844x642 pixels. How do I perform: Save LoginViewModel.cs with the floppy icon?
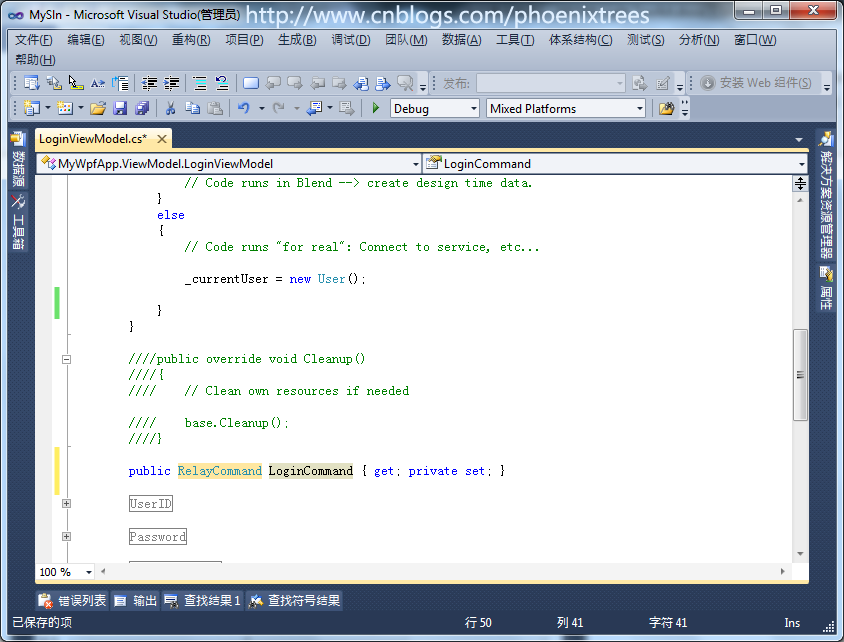(120, 109)
